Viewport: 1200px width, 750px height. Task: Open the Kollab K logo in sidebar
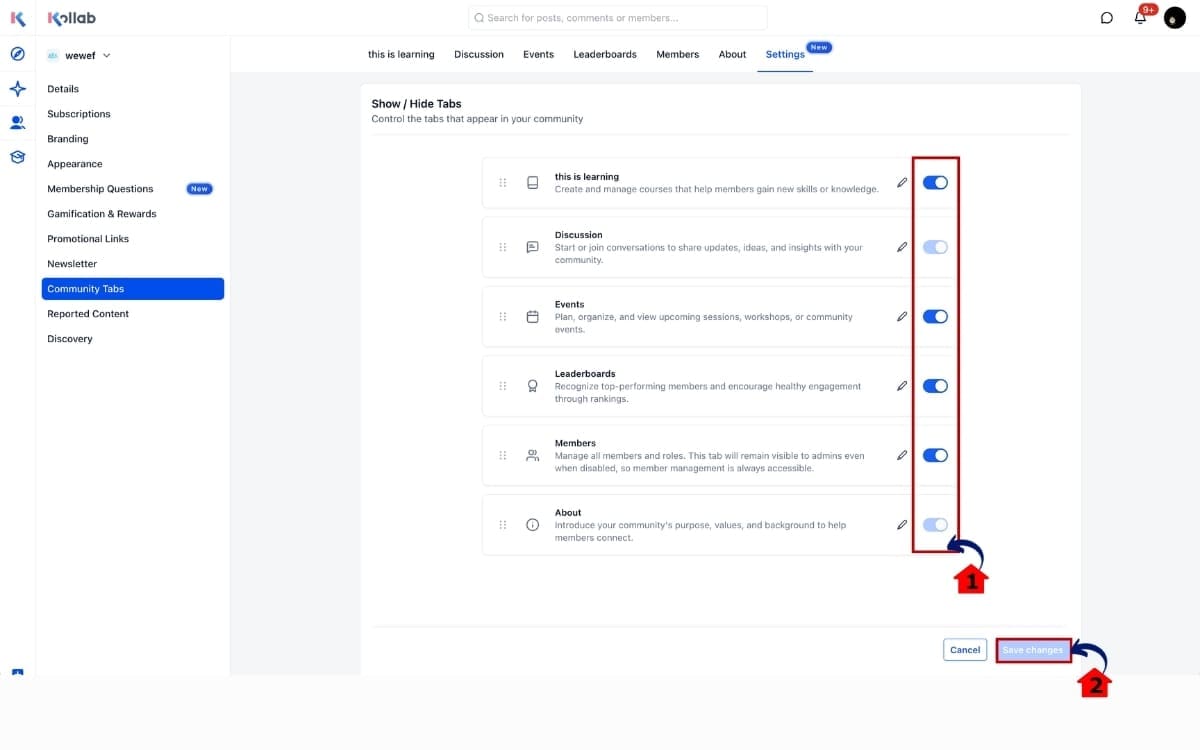(x=17, y=18)
